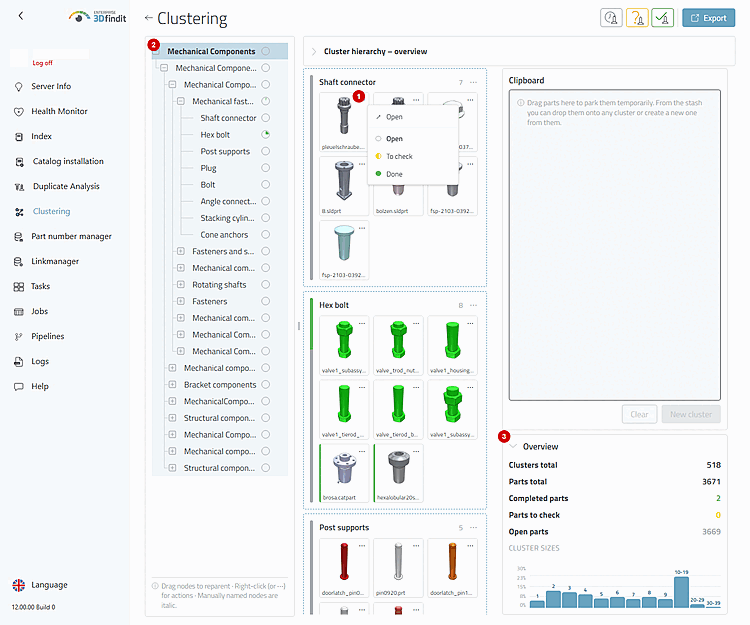The image size is (750, 625).
Task: Collapse the Mechanical fast... tree node
Action: 181,101
